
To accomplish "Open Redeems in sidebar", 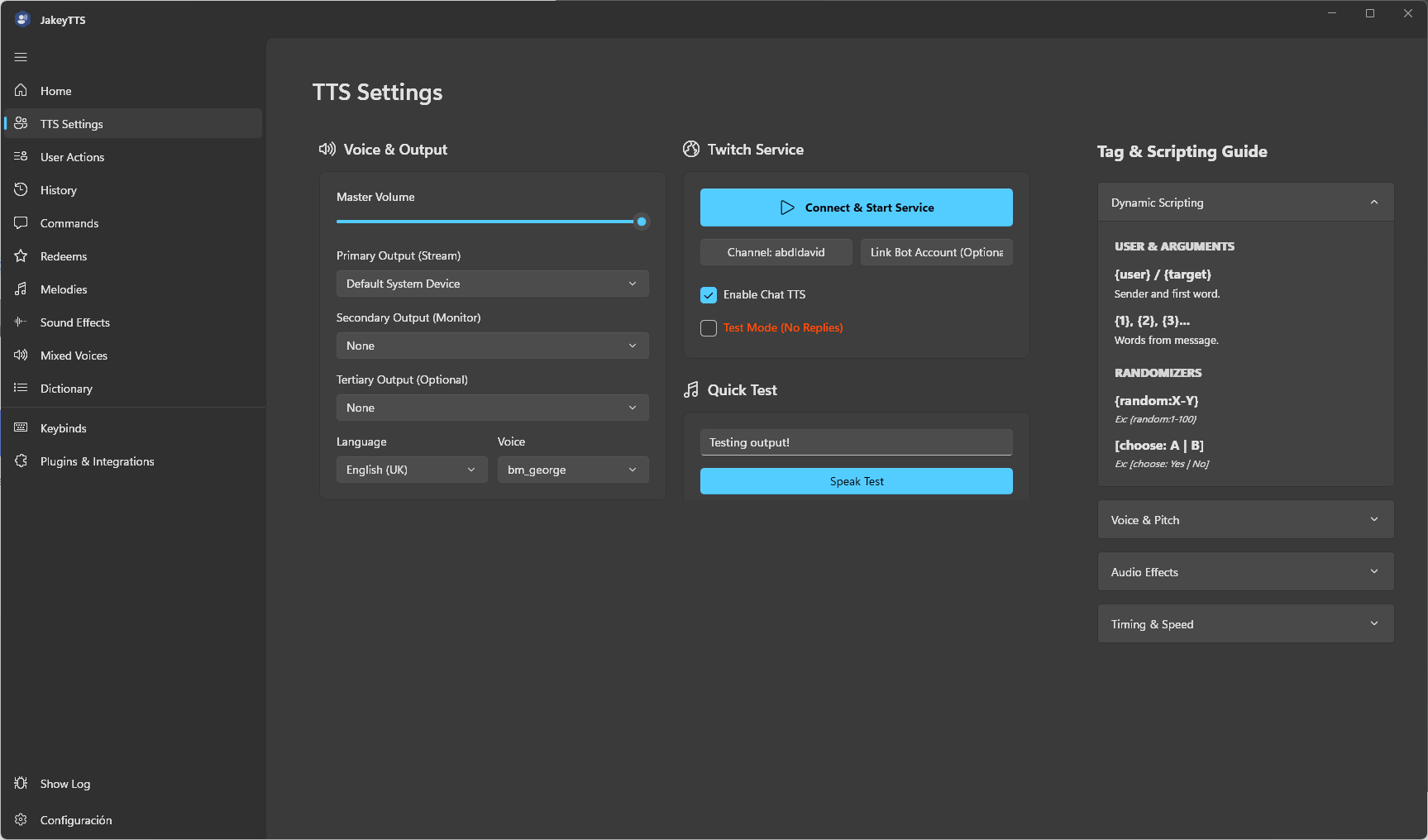I will pos(133,255).
